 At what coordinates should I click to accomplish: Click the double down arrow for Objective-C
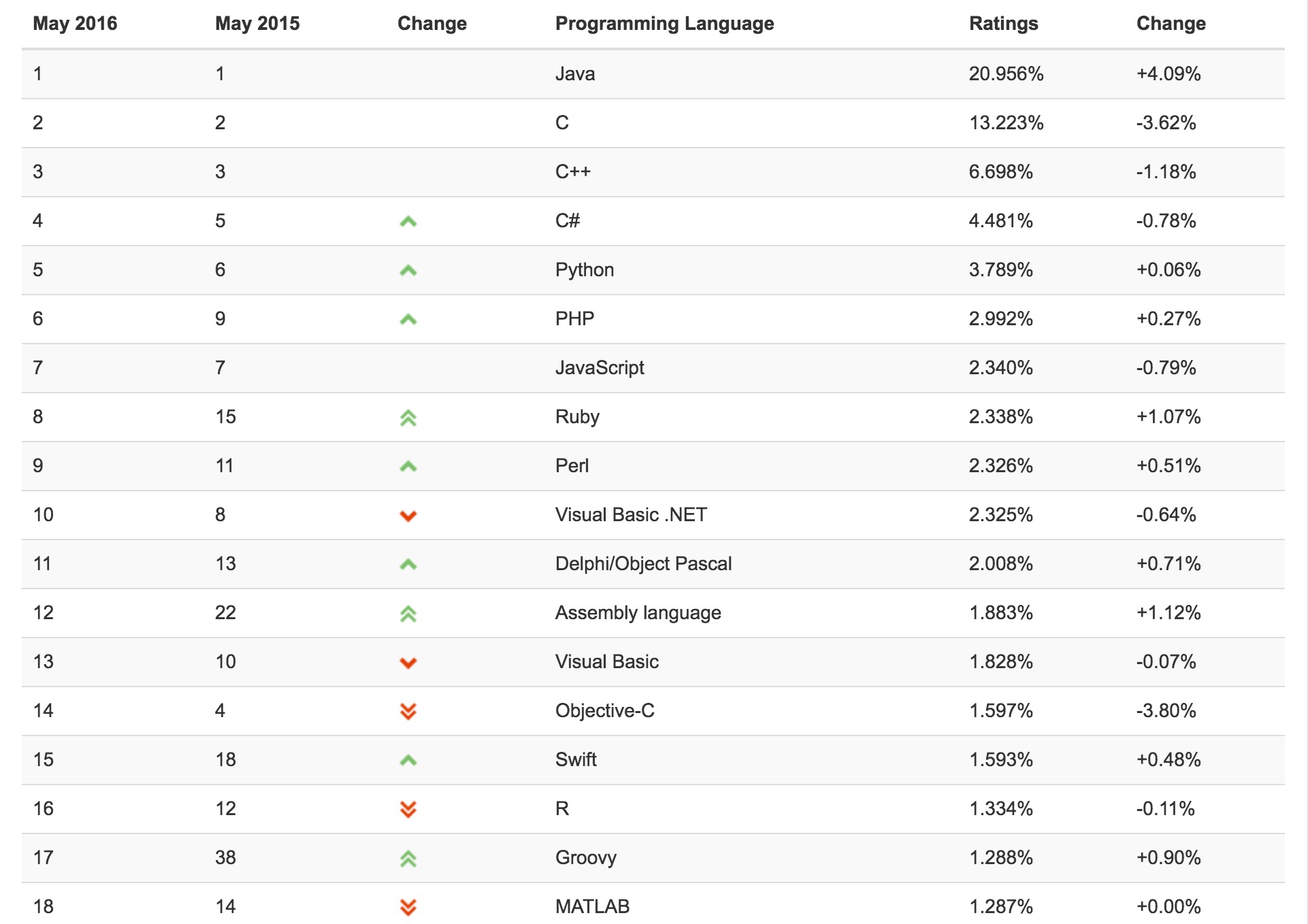point(408,712)
